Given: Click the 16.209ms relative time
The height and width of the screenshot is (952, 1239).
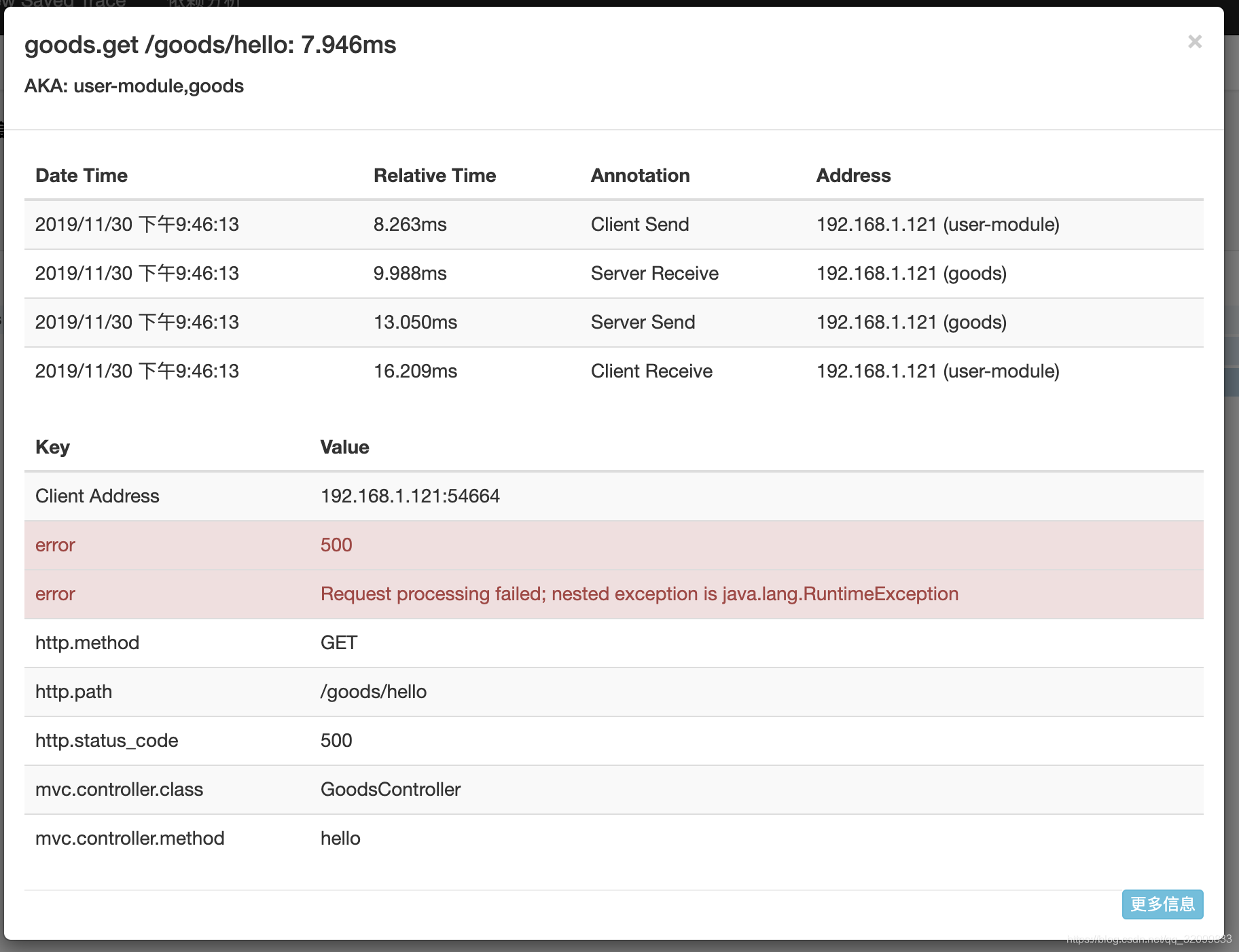Looking at the screenshot, I should (415, 371).
